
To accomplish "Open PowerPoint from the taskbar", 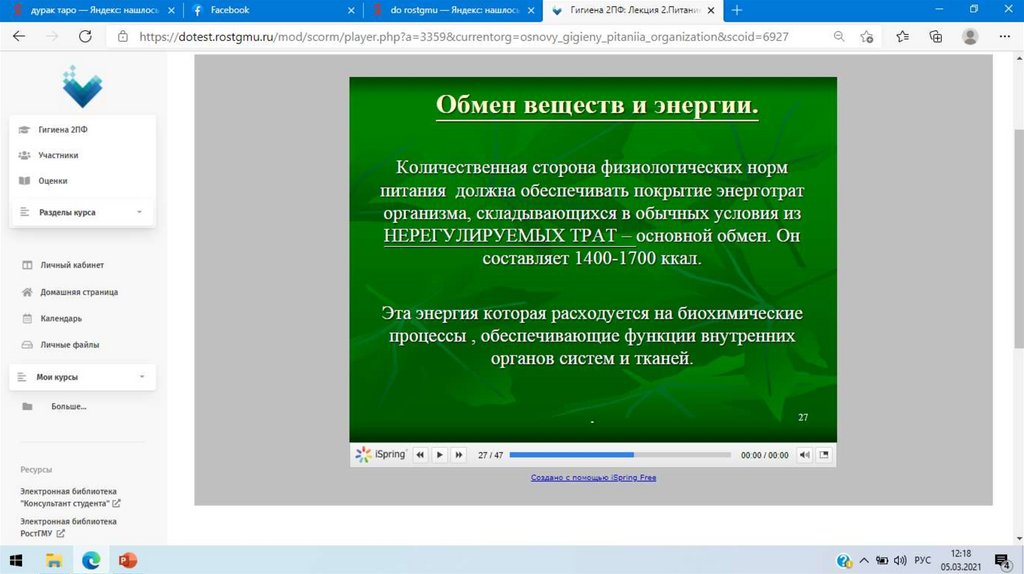I will pyautogui.click(x=127, y=560).
